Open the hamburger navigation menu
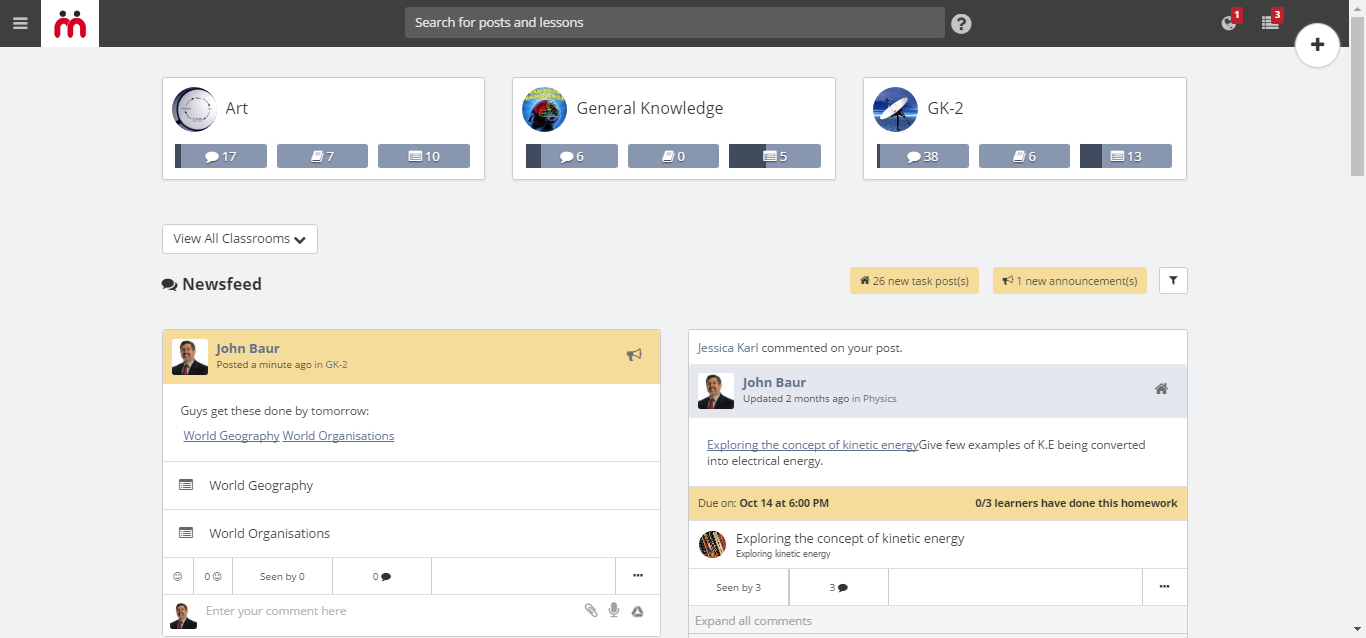This screenshot has width=1366, height=638. pos(20,23)
